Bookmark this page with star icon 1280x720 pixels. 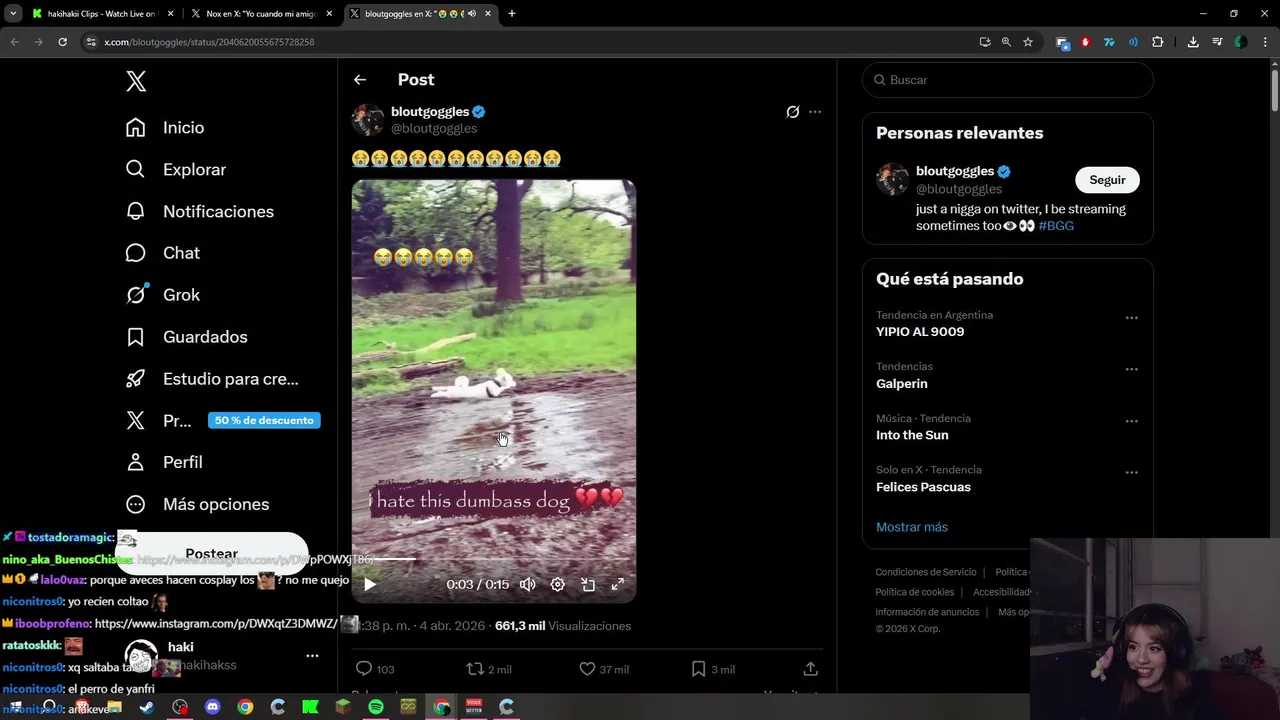pyautogui.click(x=1027, y=42)
